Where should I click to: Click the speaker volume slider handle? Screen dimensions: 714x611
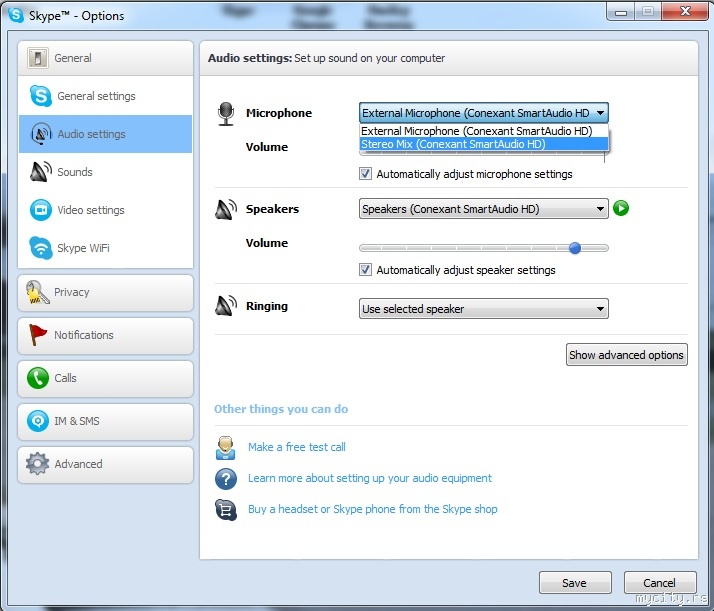pyautogui.click(x=575, y=248)
